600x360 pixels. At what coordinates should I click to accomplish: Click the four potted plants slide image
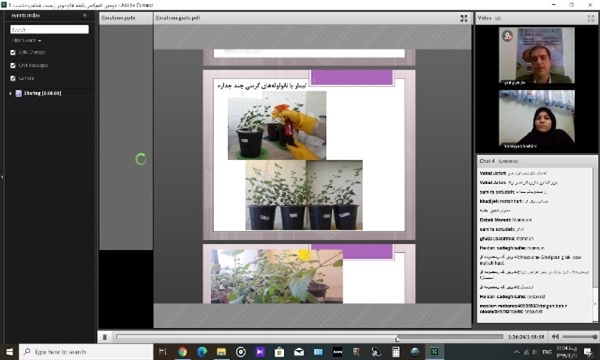coord(304,195)
